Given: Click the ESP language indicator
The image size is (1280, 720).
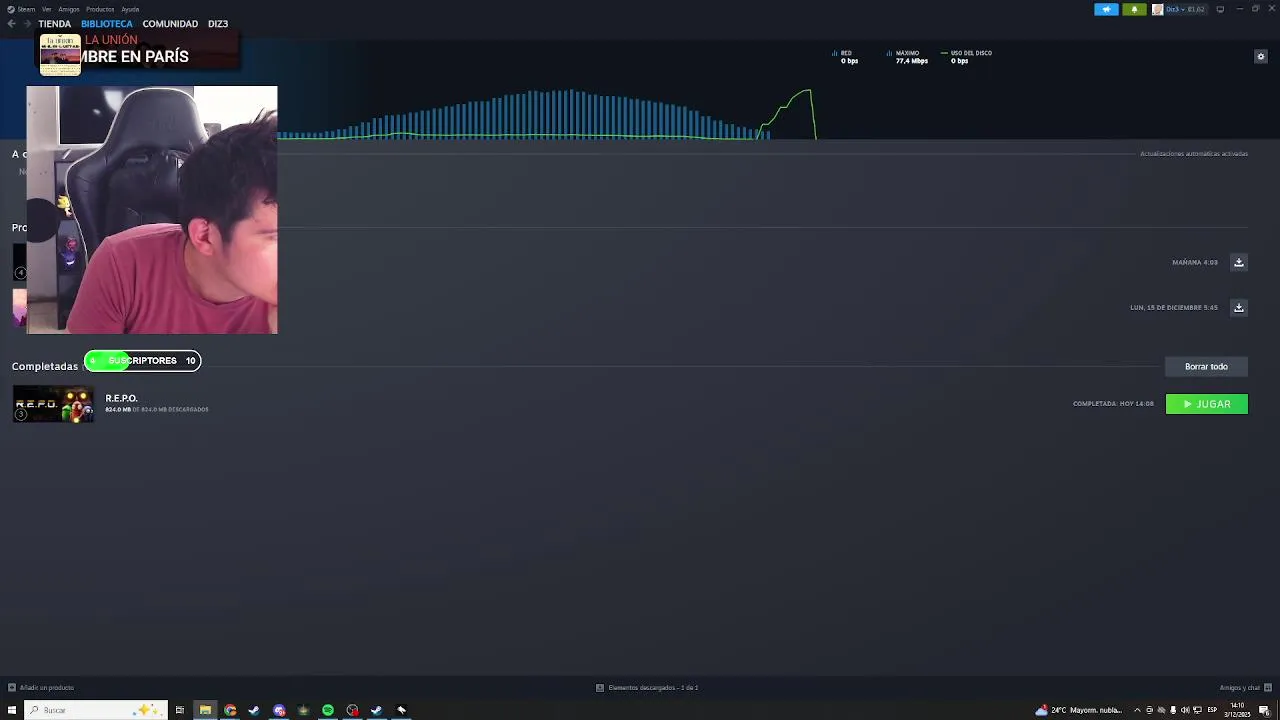Looking at the screenshot, I should (1212, 710).
